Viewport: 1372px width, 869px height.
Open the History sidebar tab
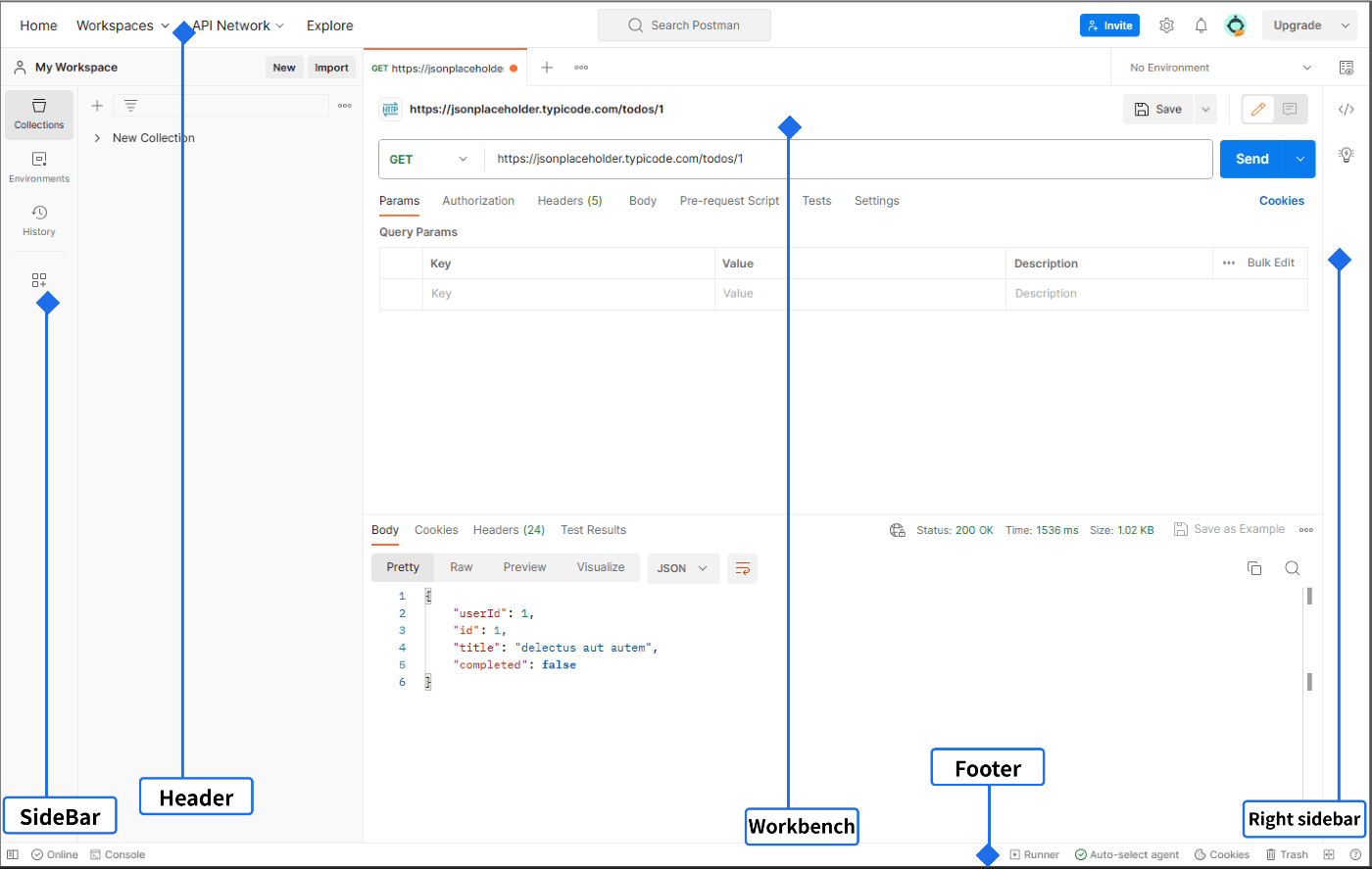point(39,221)
